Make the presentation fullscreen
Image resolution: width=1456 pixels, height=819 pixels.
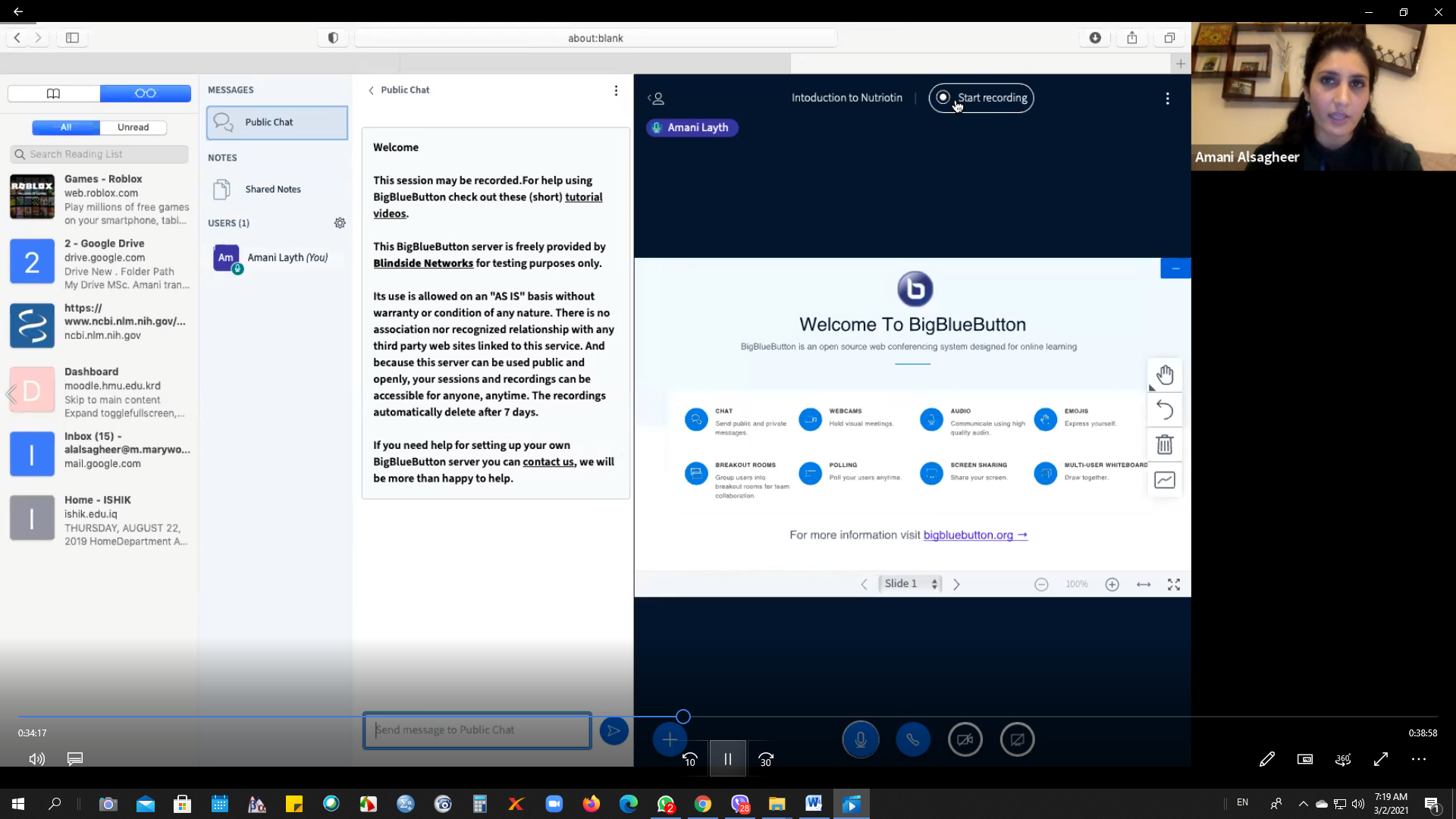(1174, 584)
